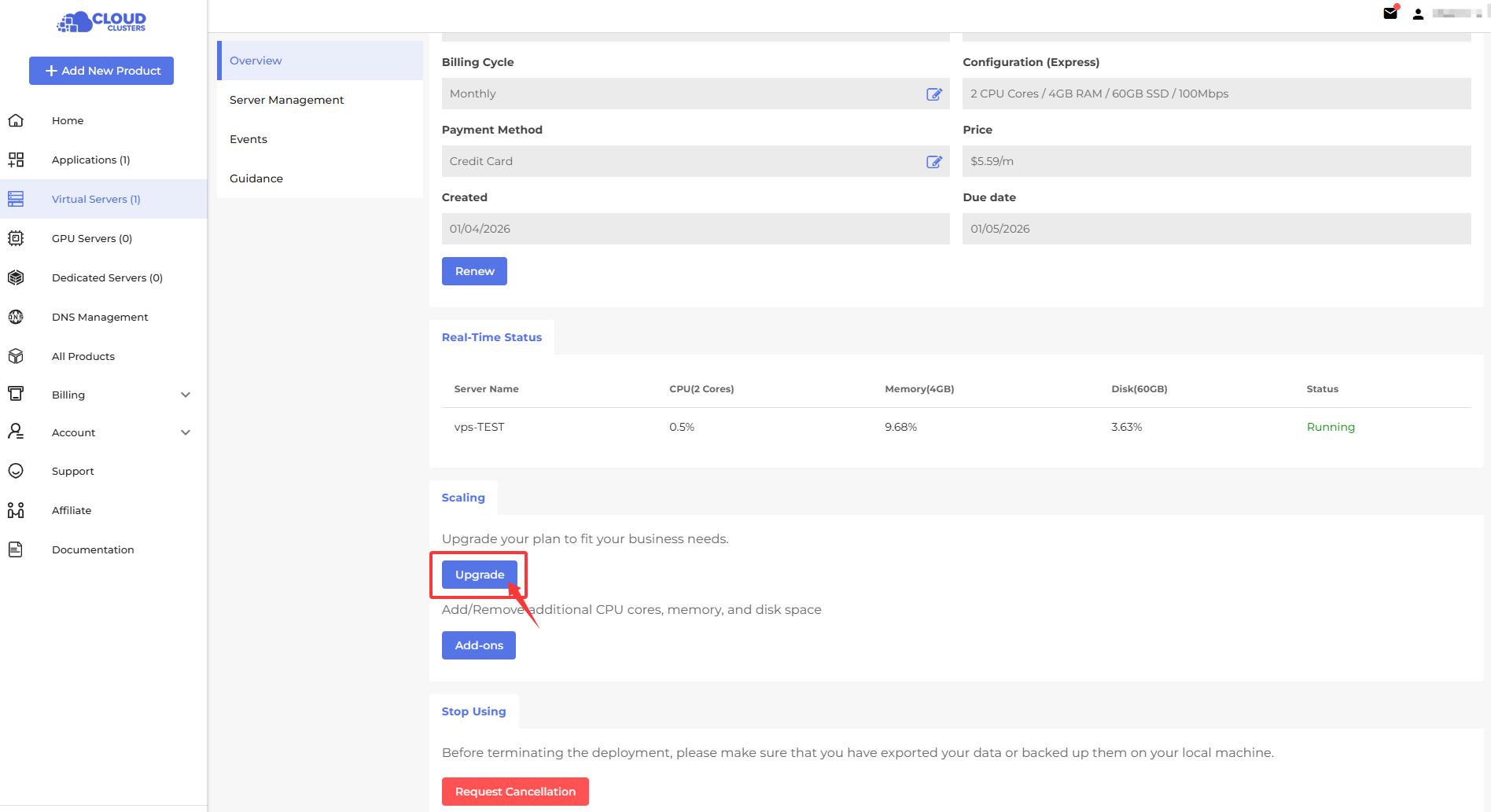Viewport: 1491px width, 812px height.
Task: Edit the Payment Method pencil icon
Action: tap(933, 162)
